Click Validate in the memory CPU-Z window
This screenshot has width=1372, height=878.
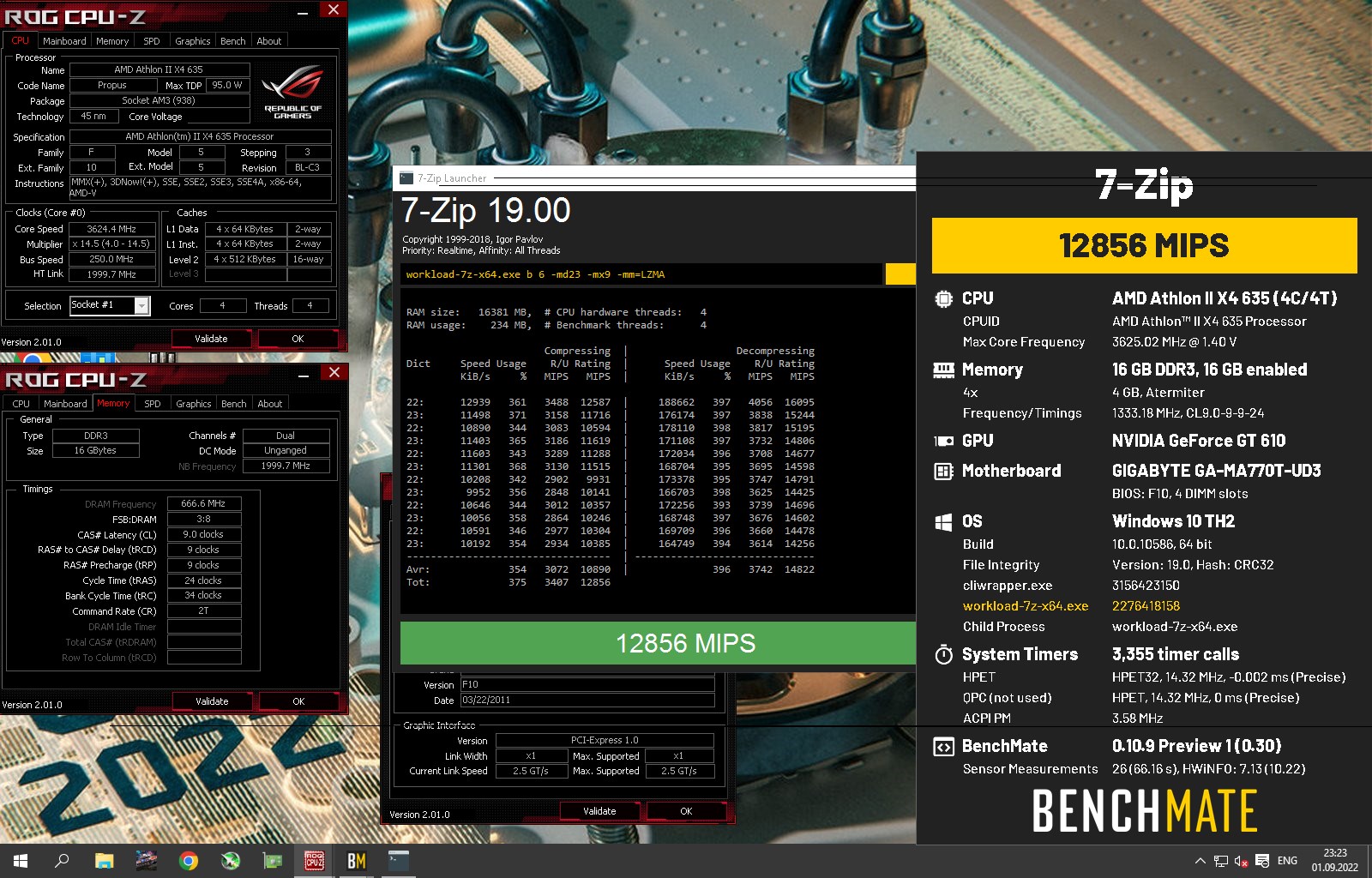pyautogui.click(x=212, y=701)
